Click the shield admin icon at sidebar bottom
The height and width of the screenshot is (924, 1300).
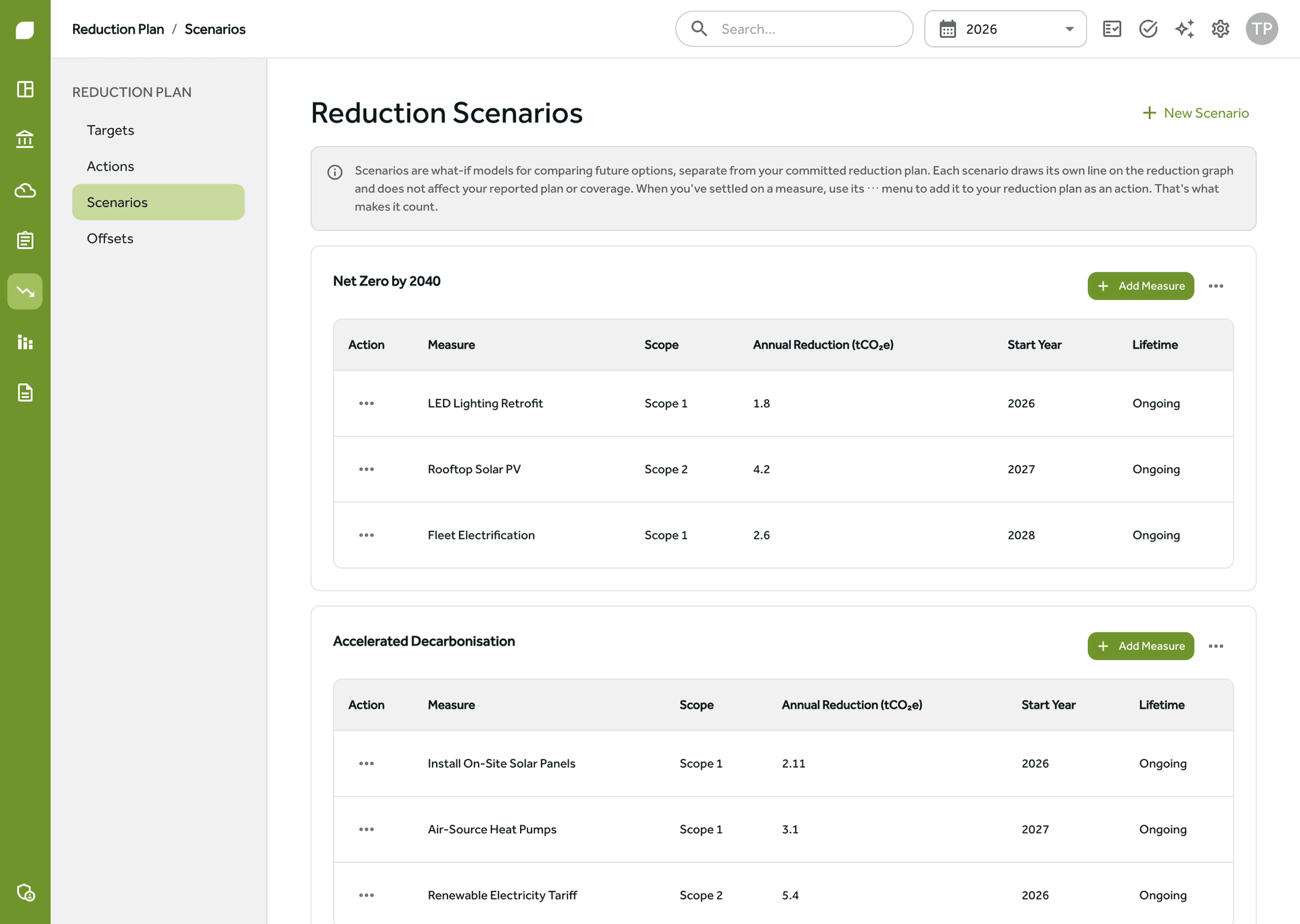(25, 893)
